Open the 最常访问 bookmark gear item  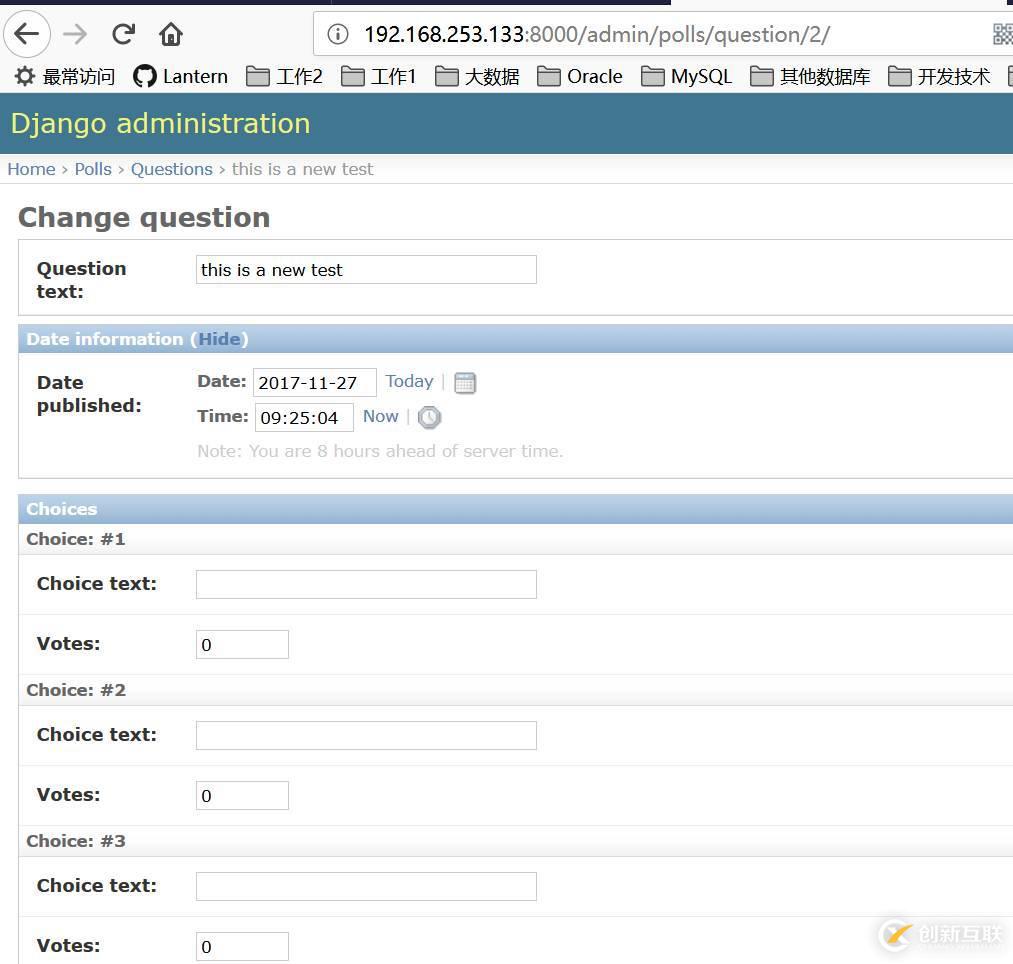pos(65,76)
